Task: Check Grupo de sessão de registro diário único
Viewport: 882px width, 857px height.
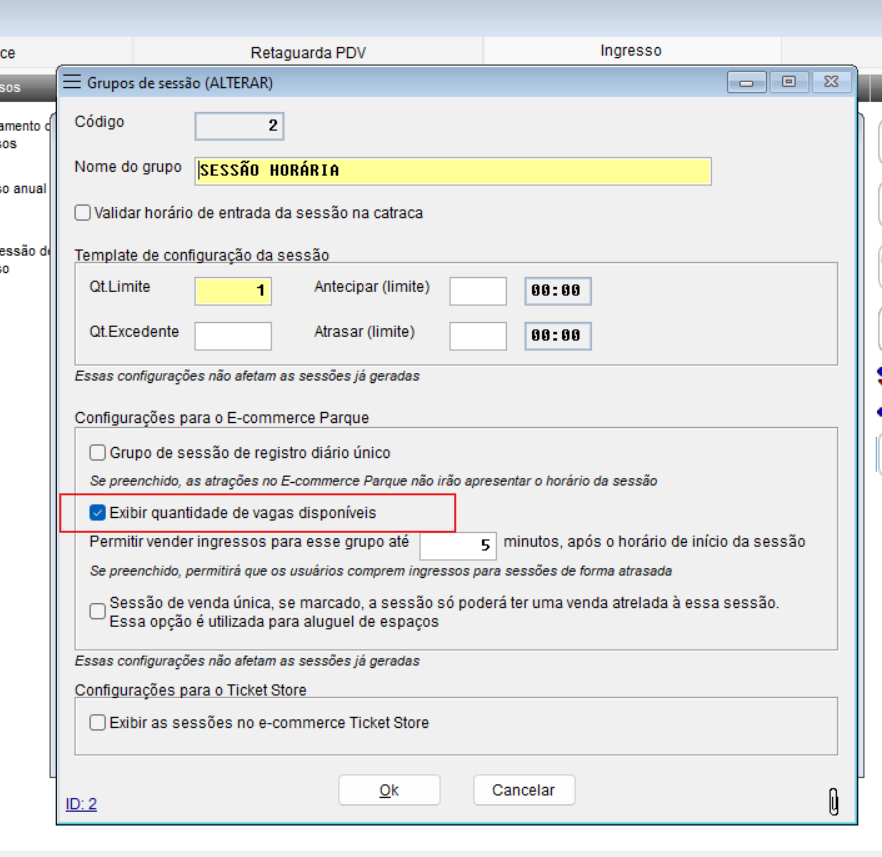Action: [x=97, y=453]
